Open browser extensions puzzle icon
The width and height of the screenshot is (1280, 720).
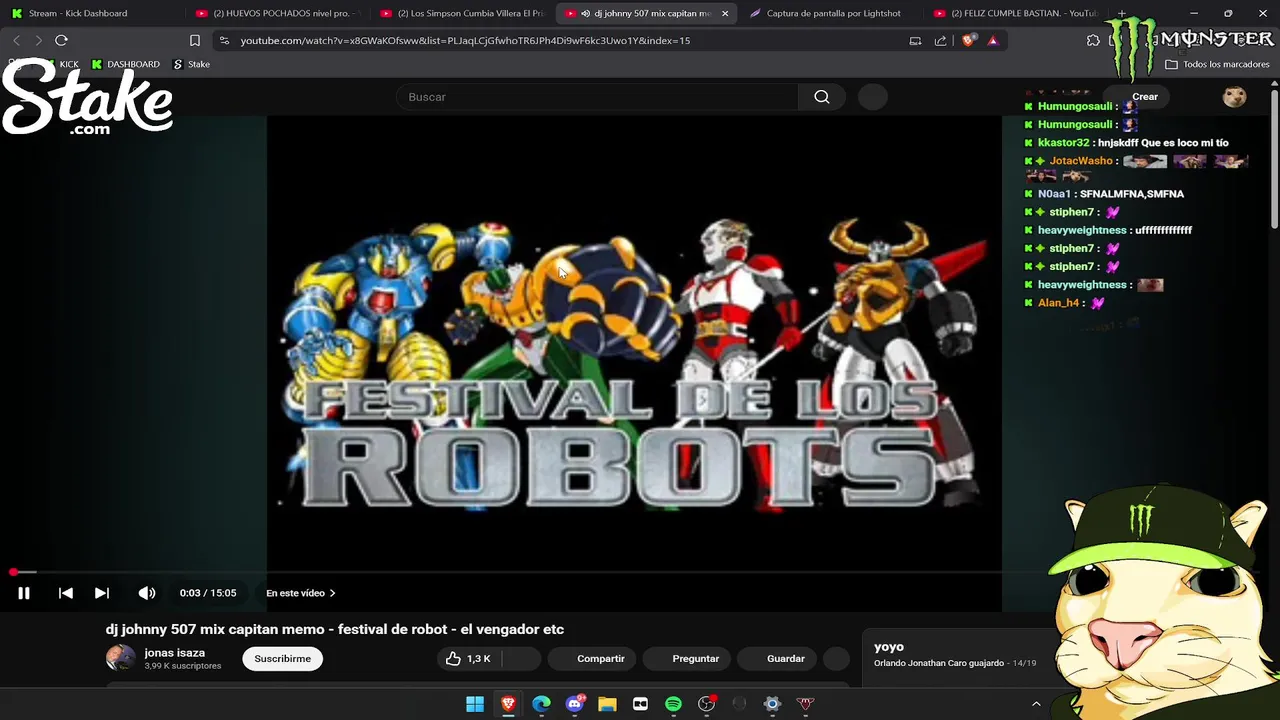pyautogui.click(x=1093, y=40)
